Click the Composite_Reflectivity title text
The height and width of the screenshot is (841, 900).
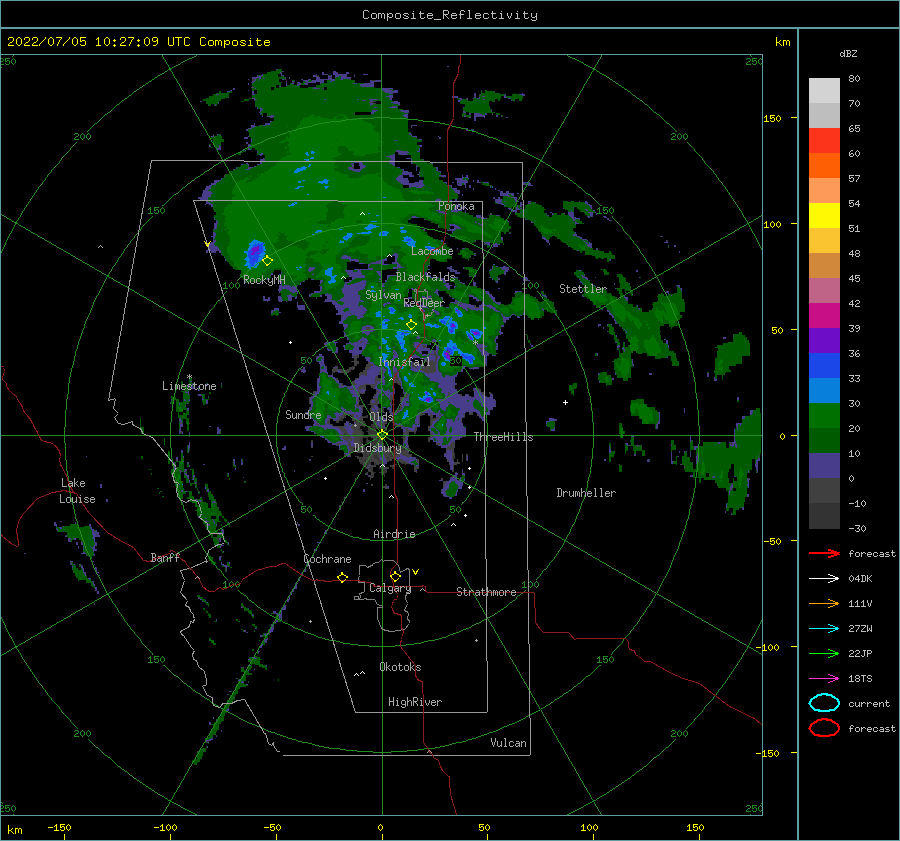(450, 15)
